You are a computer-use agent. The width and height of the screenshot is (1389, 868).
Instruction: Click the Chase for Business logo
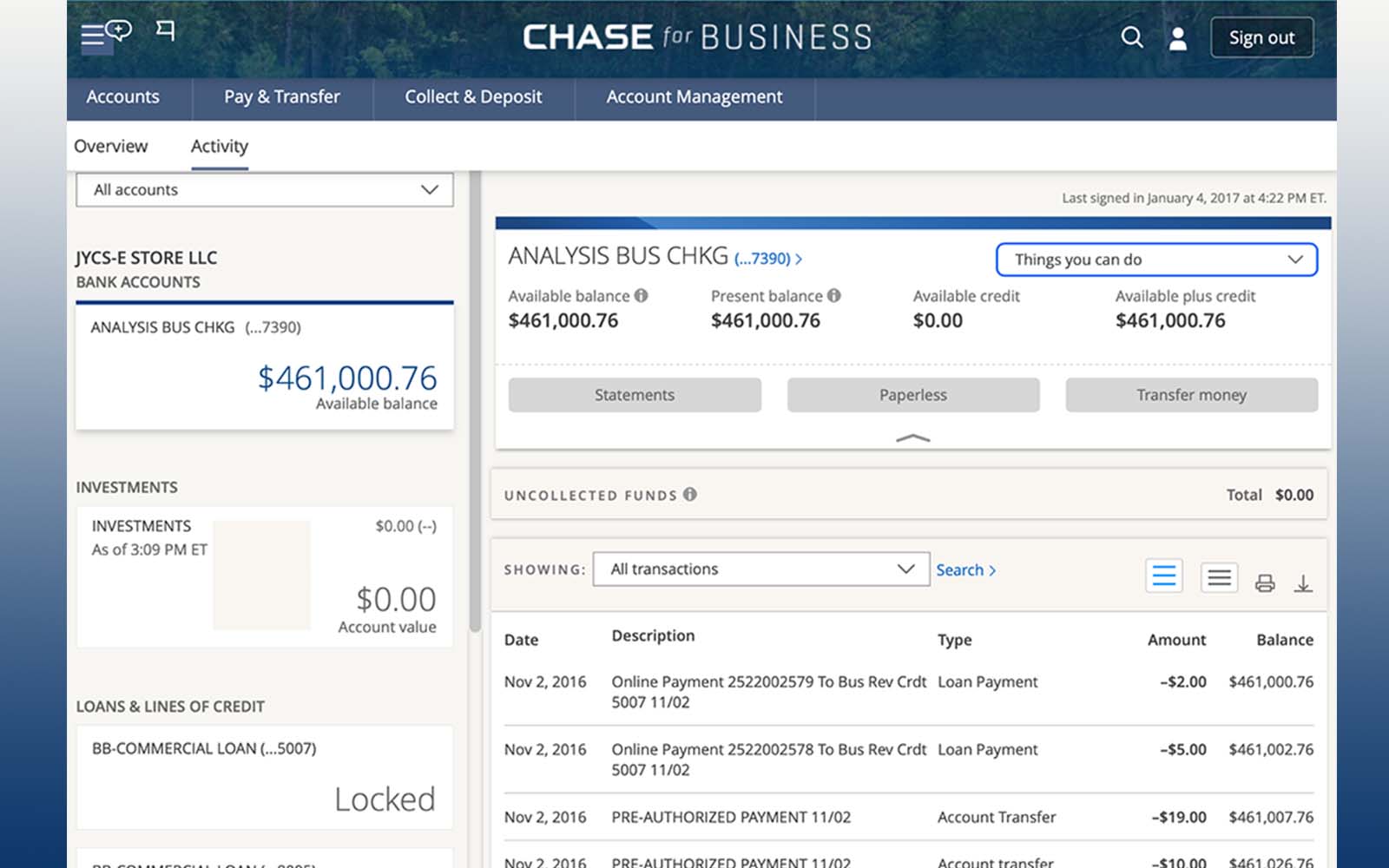click(697, 37)
